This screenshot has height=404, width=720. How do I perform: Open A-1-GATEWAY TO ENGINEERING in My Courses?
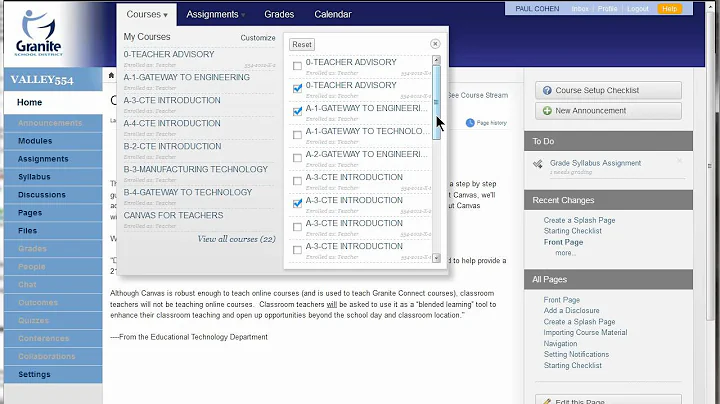click(186, 77)
